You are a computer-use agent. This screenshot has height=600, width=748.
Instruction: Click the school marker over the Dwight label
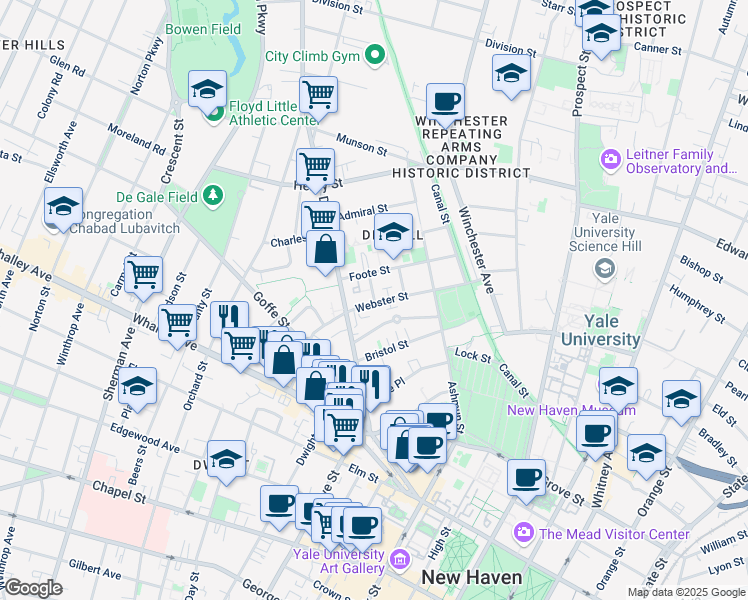pyautogui.click(x=227, y=461)
